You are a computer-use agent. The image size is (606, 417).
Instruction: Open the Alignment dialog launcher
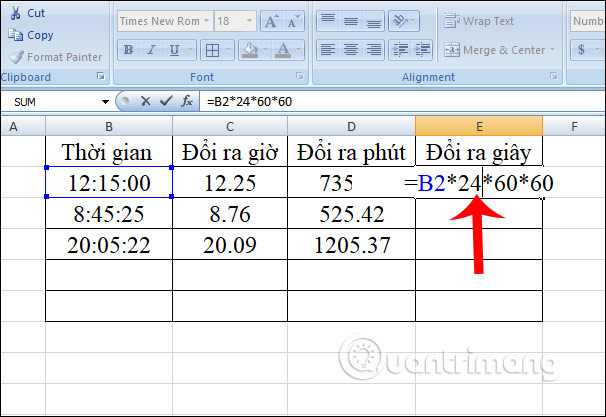554,76
